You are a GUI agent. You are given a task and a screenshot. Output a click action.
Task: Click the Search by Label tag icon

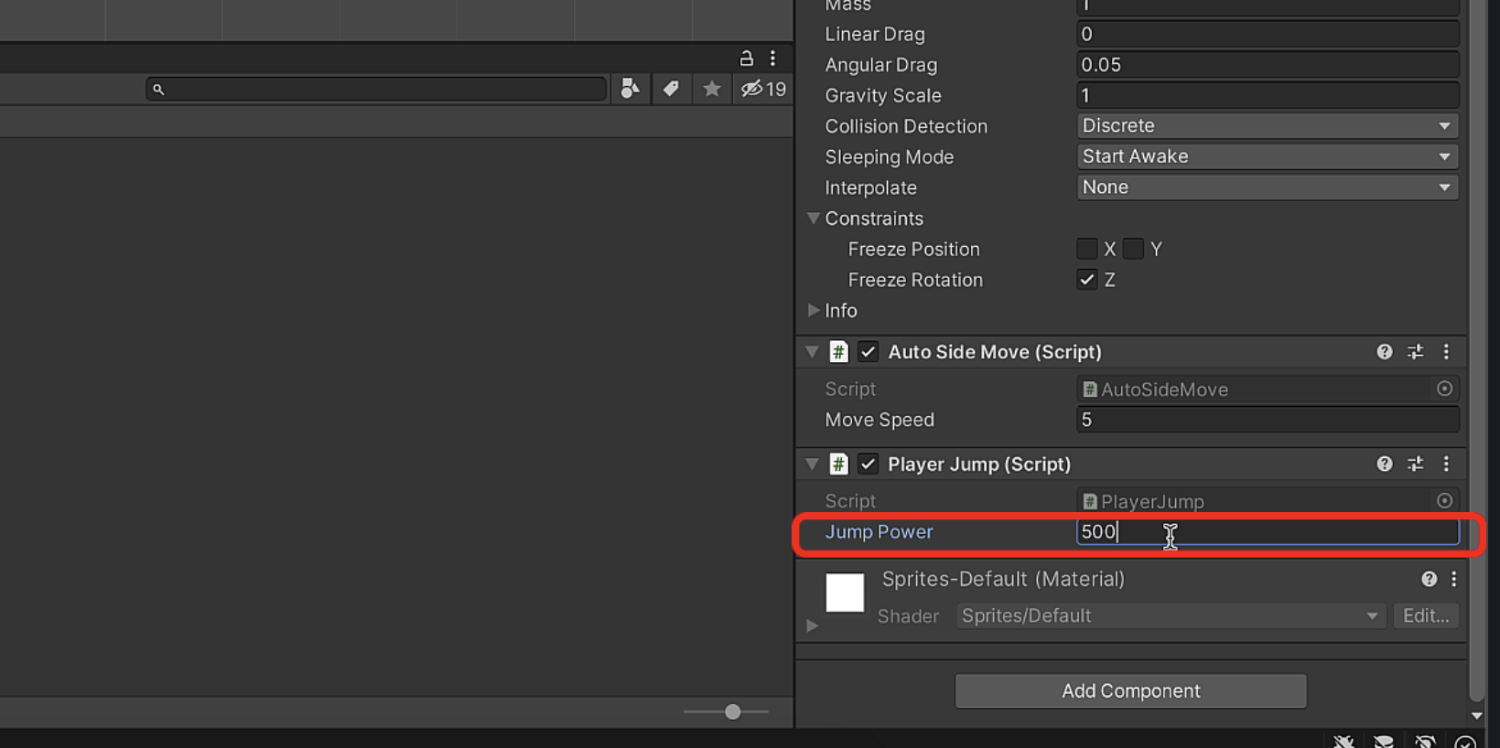[x=671, y=89]
